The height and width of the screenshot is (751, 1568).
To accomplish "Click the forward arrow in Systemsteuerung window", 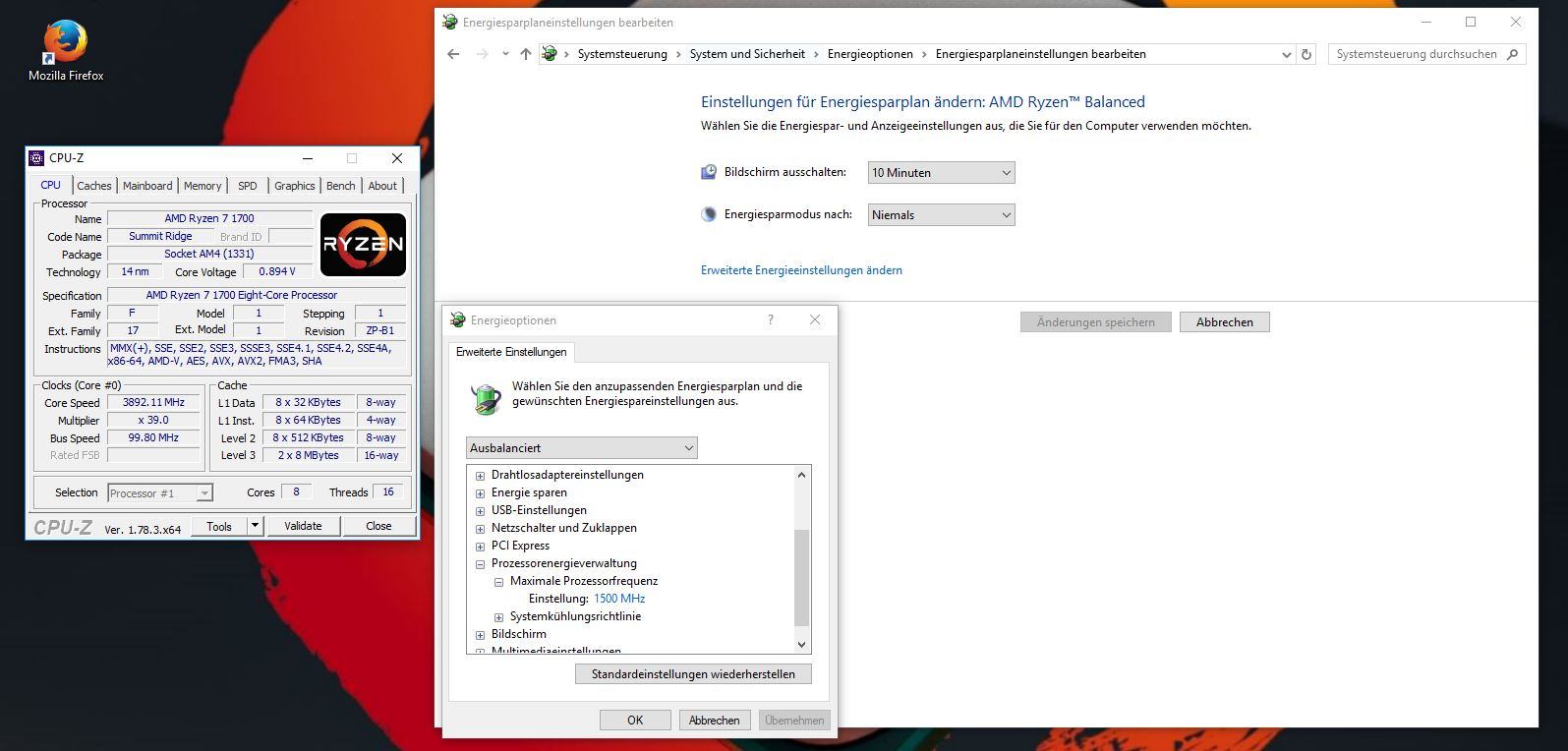I will coord(482,54).
